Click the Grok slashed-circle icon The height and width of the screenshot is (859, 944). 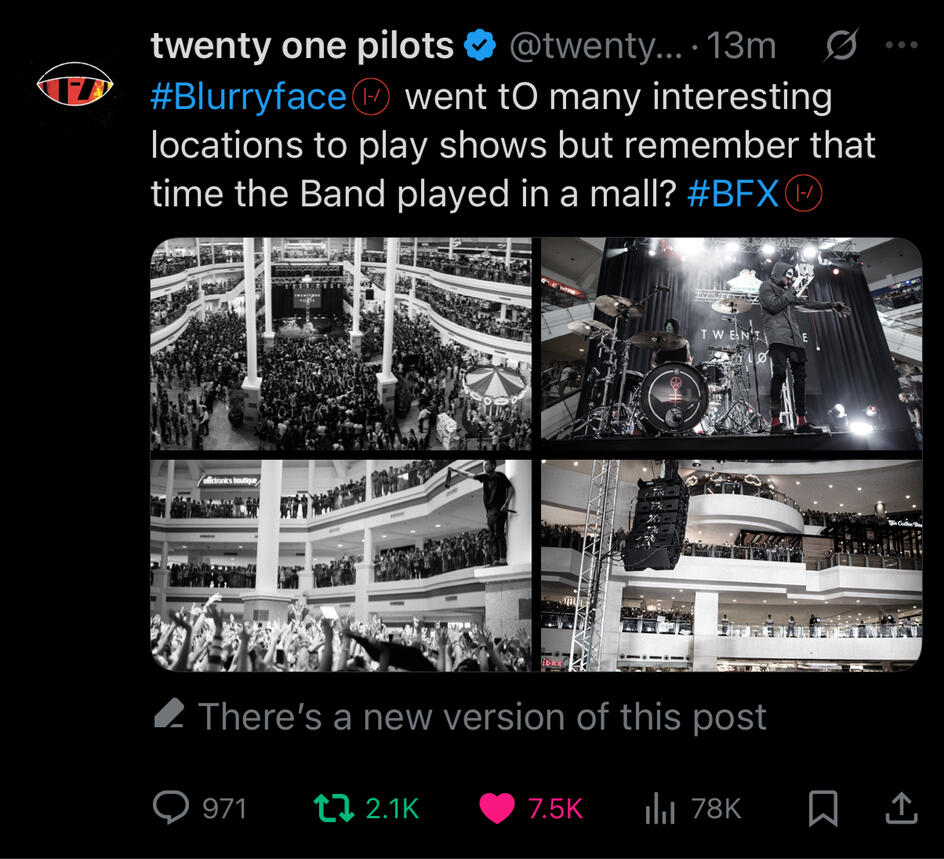(841, 45)
